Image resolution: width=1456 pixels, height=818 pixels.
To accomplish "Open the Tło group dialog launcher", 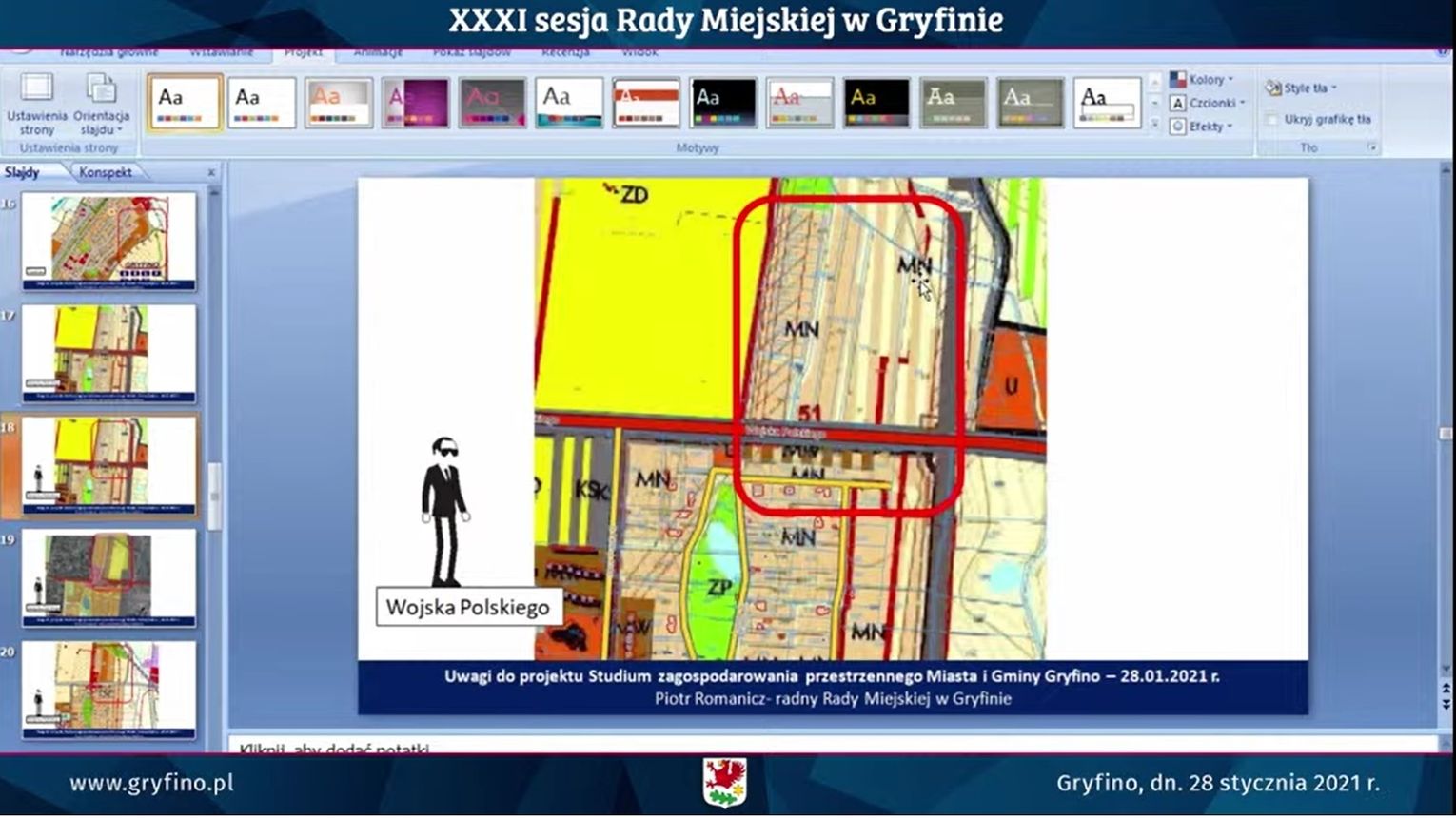I will coord(1371,148).
